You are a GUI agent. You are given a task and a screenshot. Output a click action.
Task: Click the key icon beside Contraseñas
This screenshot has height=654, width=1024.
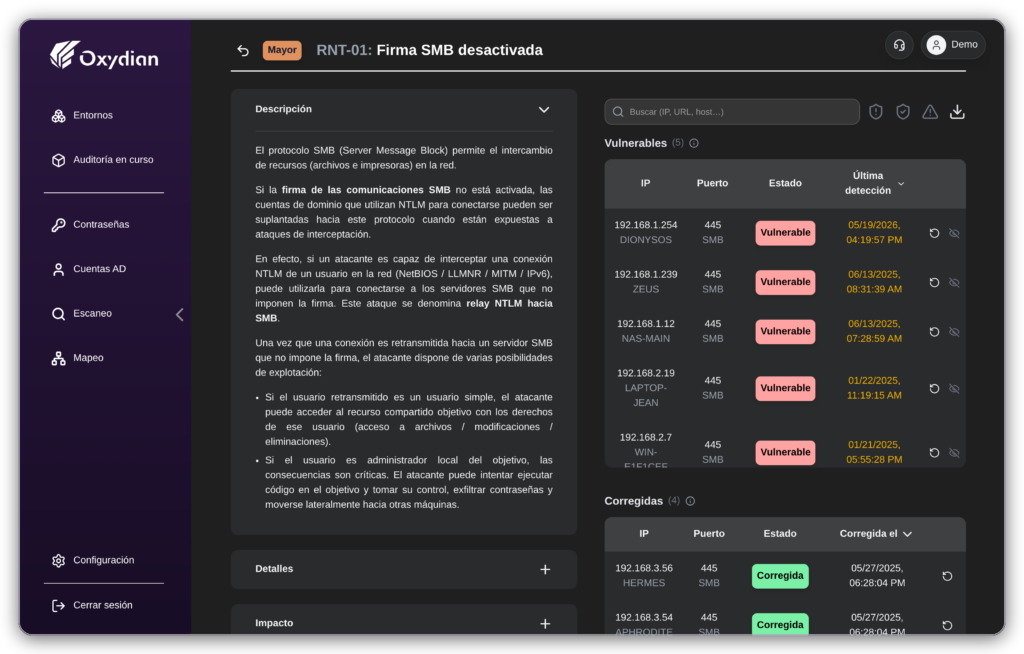(58, 225)
